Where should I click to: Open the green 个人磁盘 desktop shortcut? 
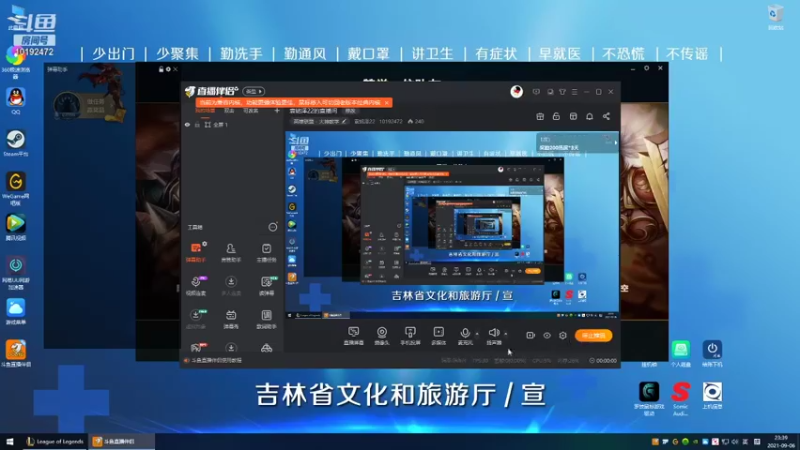681,354
